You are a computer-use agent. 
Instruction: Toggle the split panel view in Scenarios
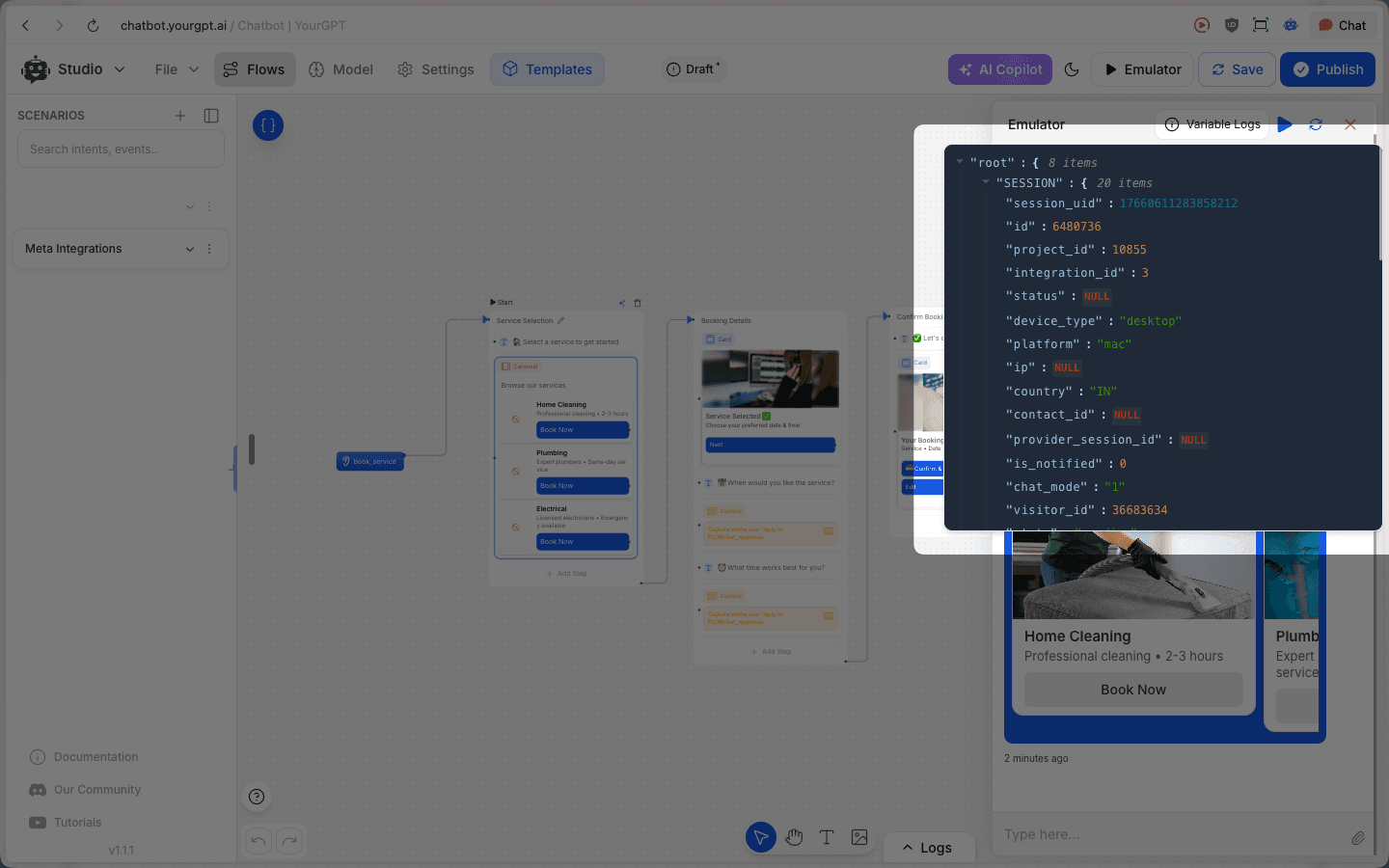click(x=211, y=115)
